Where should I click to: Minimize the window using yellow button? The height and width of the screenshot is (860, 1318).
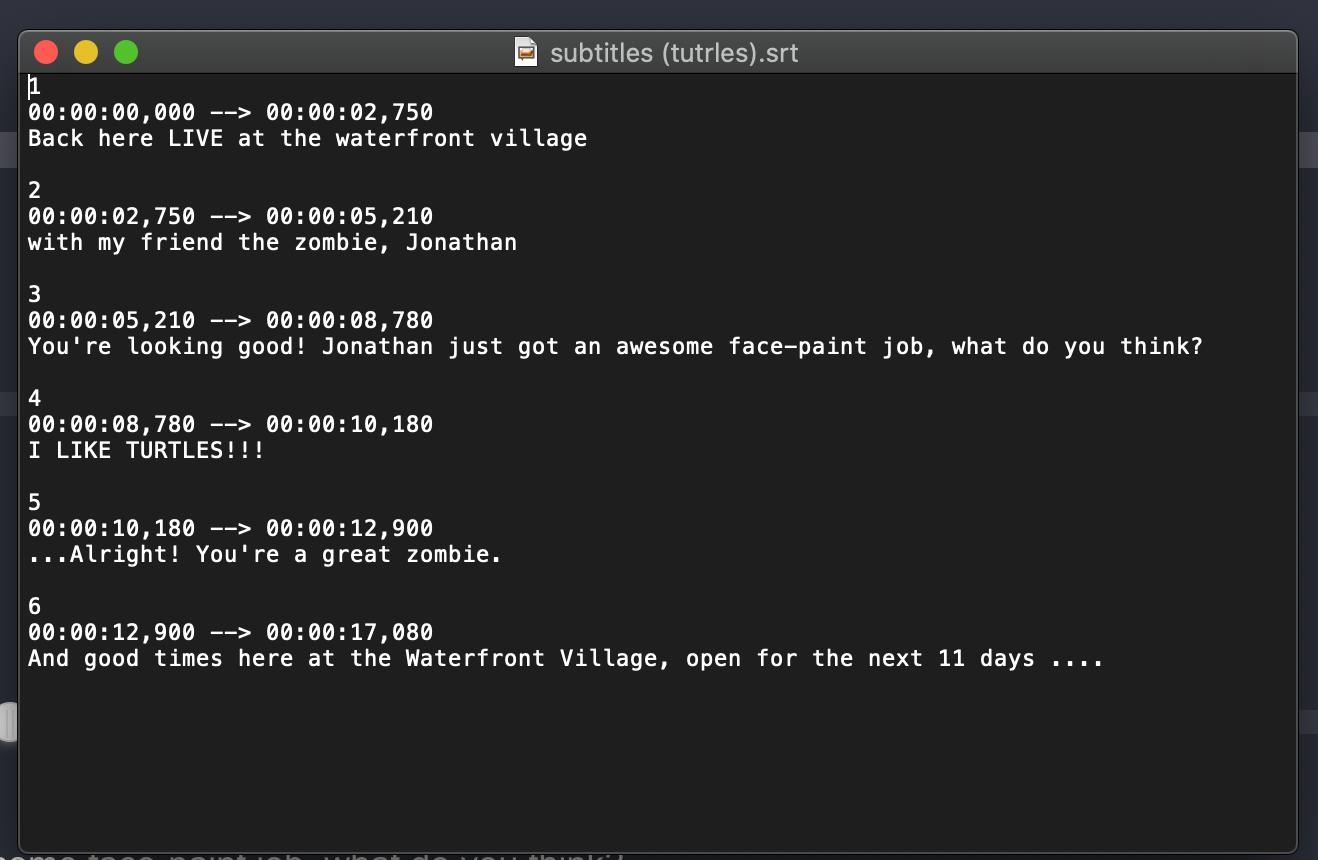[86, 52]
